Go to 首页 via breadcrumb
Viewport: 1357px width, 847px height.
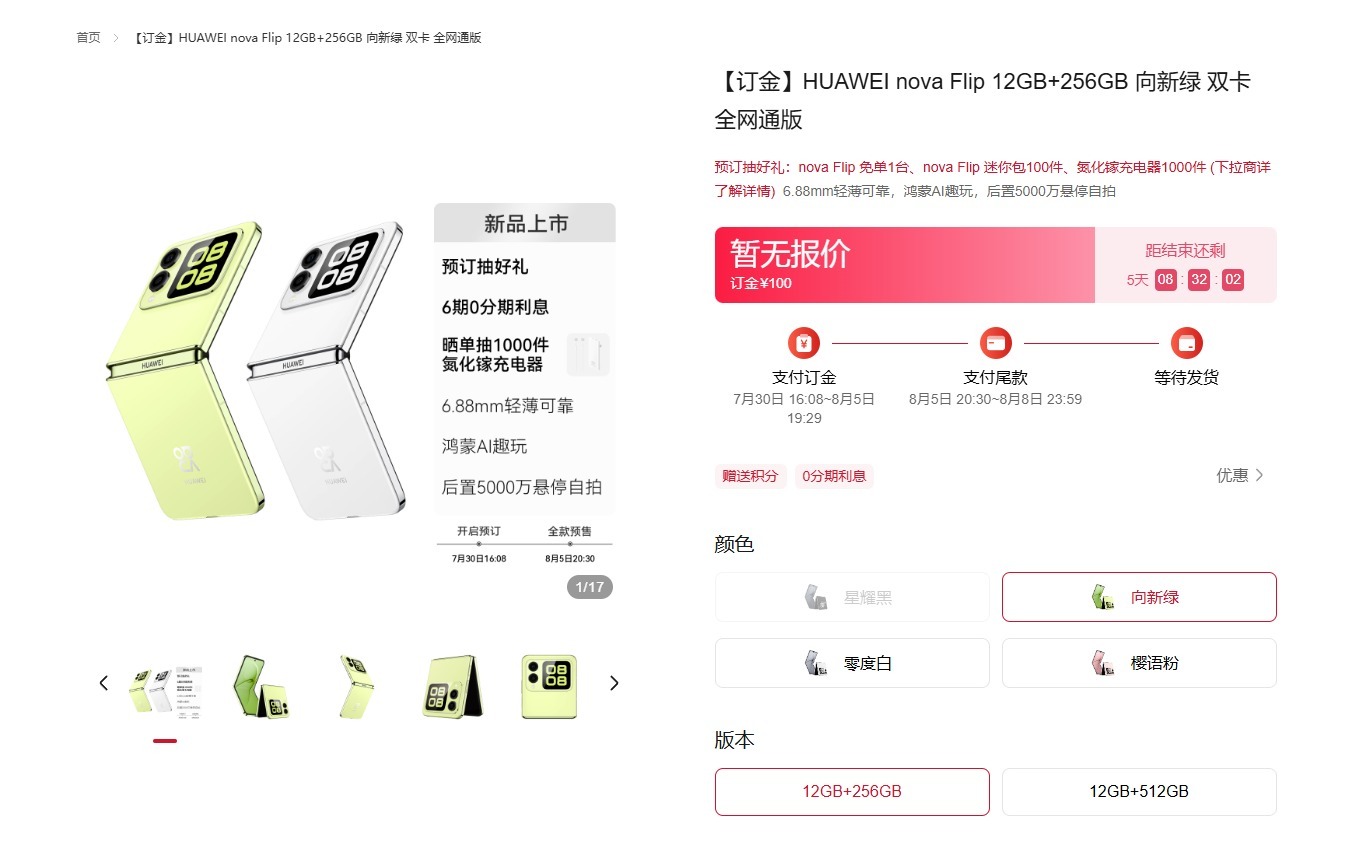click(89, 38)
